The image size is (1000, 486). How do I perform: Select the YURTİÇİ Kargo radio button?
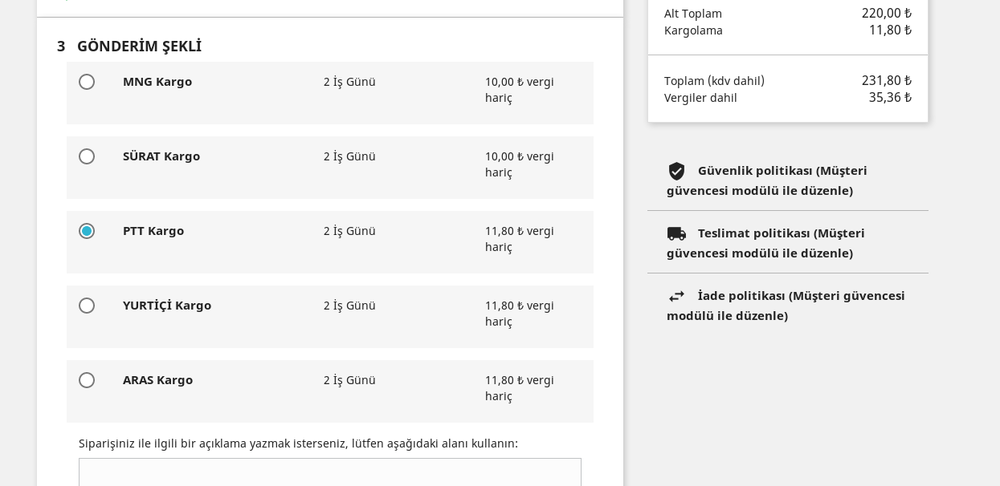[x=87, y=306]
